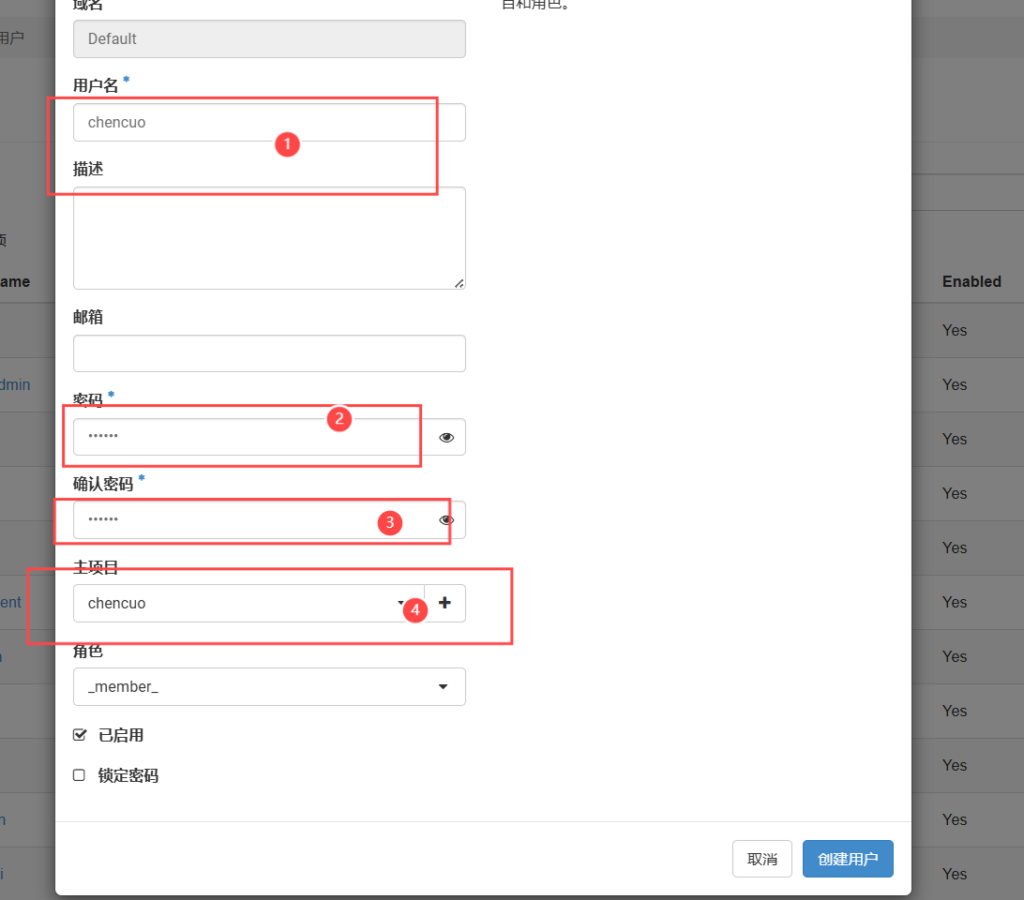Open the partially hidden admin link in the table
1024x900 pixels.
coord(16,384)
